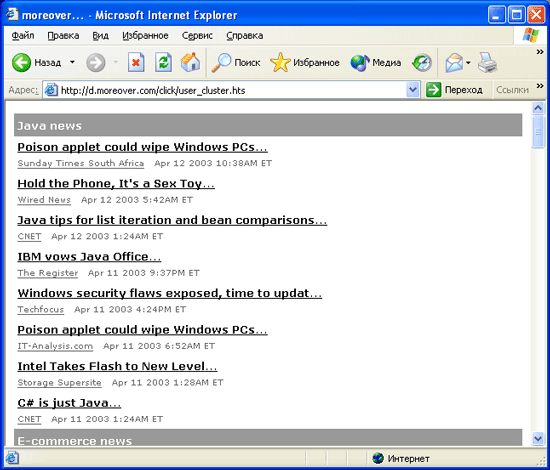This screenshot has width=550, height=470.
Task: Open the Techfocus source link
Action: point(41,309)
